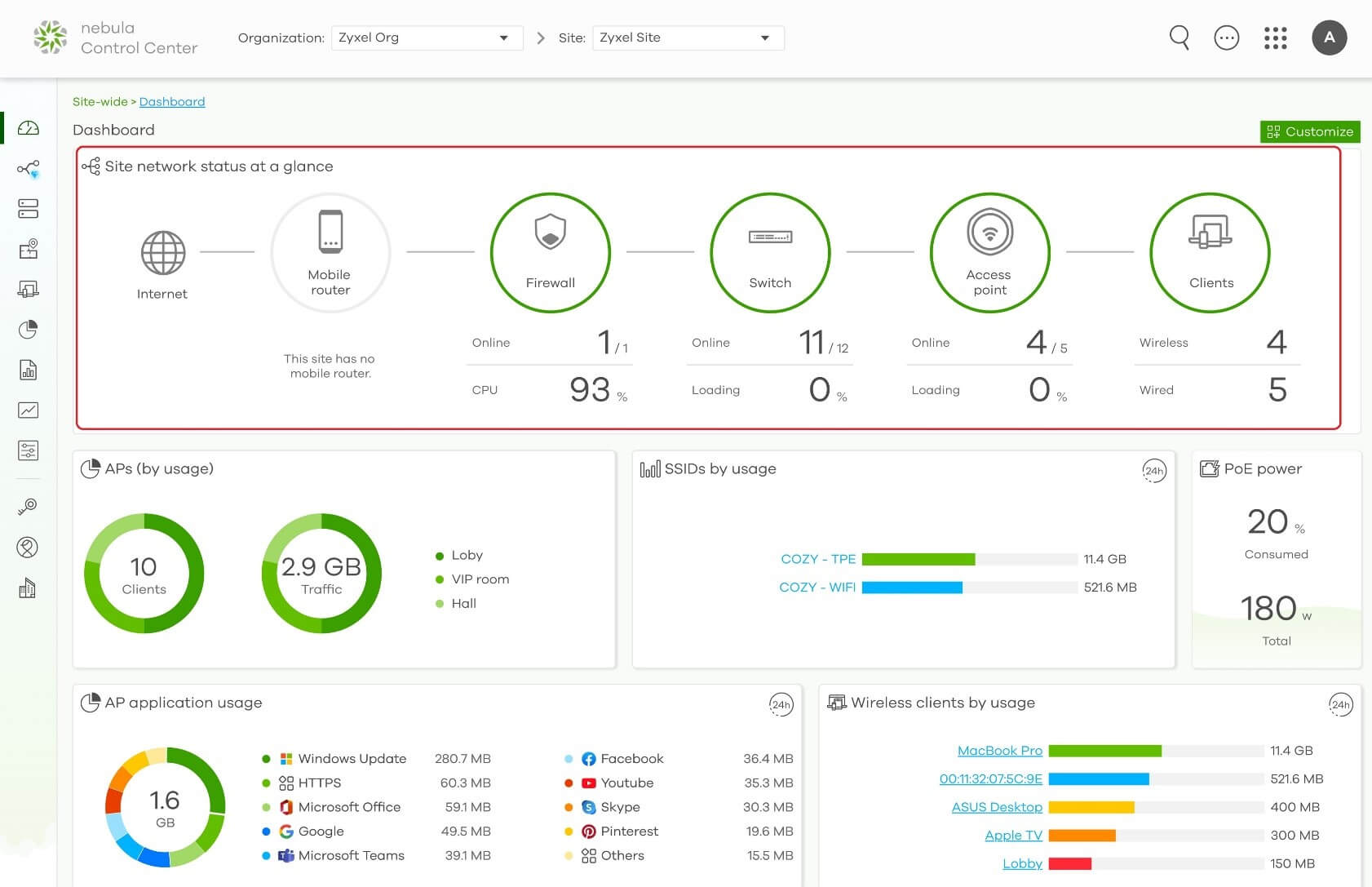Image resolution: width=1372 pixels, height=887 pixels.
Task: Toggle 24h timeframe on AP application usage
Action: [781, 704]
